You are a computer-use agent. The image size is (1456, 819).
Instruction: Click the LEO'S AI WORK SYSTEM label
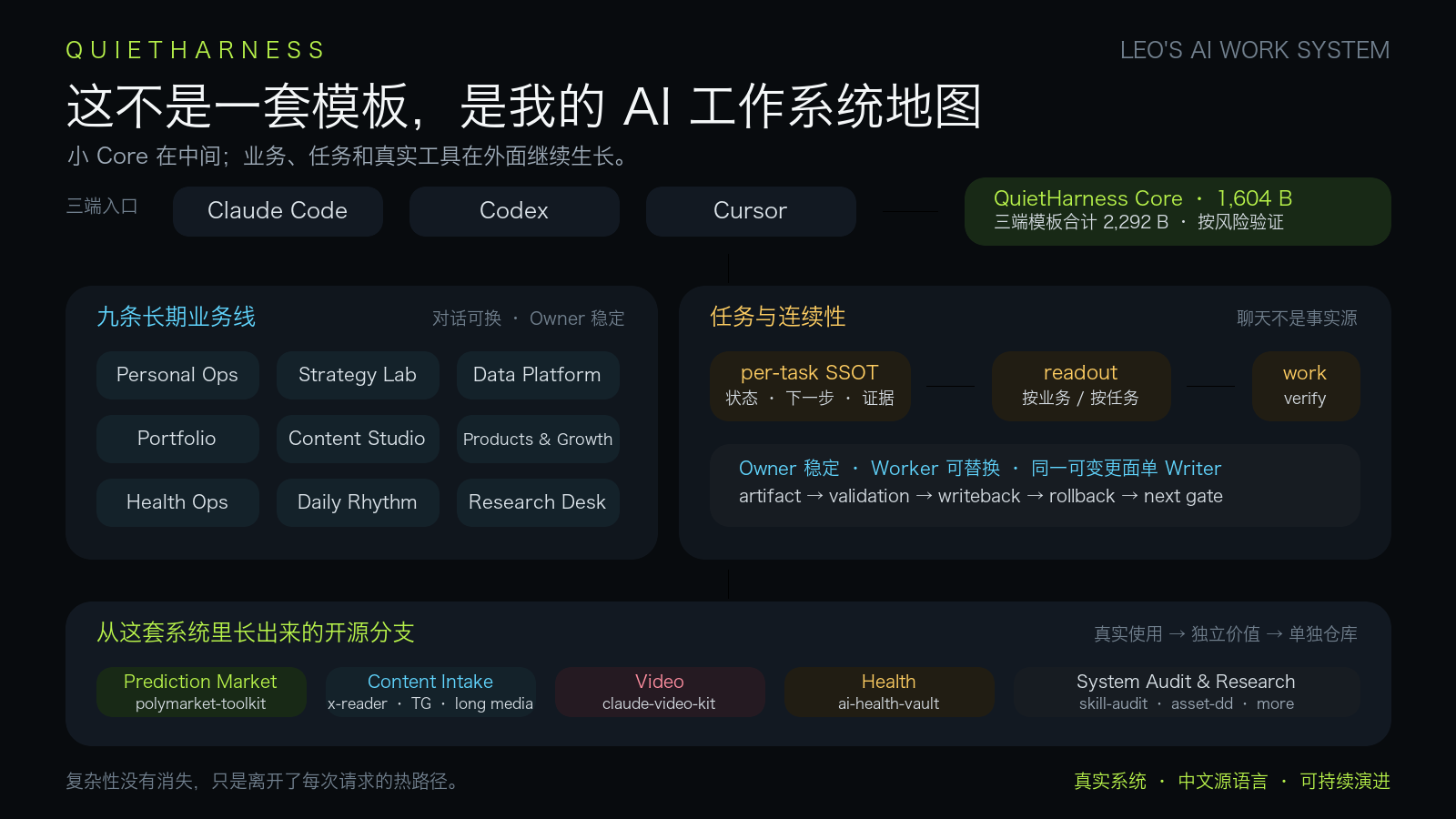point(1255,50)
